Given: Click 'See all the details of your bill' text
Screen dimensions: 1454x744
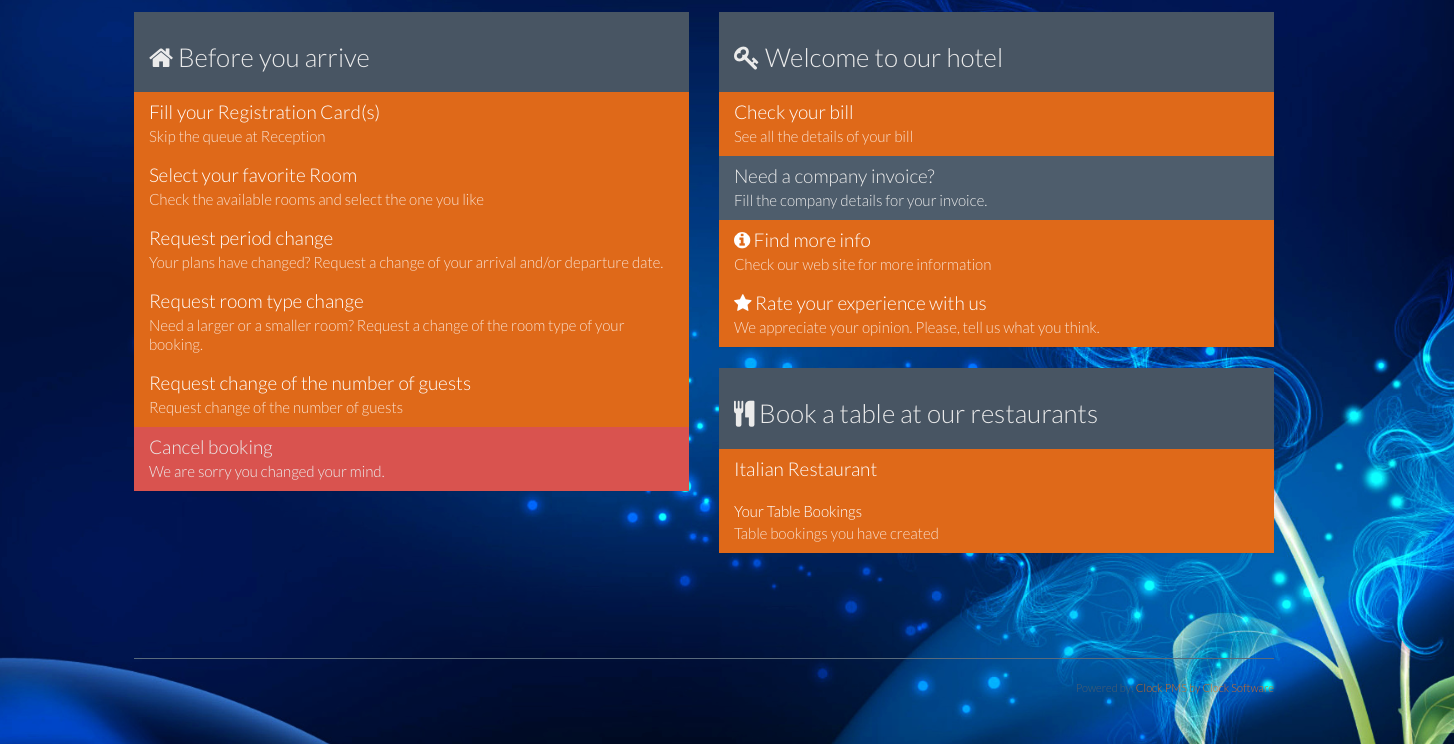Looking at the screenshot, I should point(823,137).
